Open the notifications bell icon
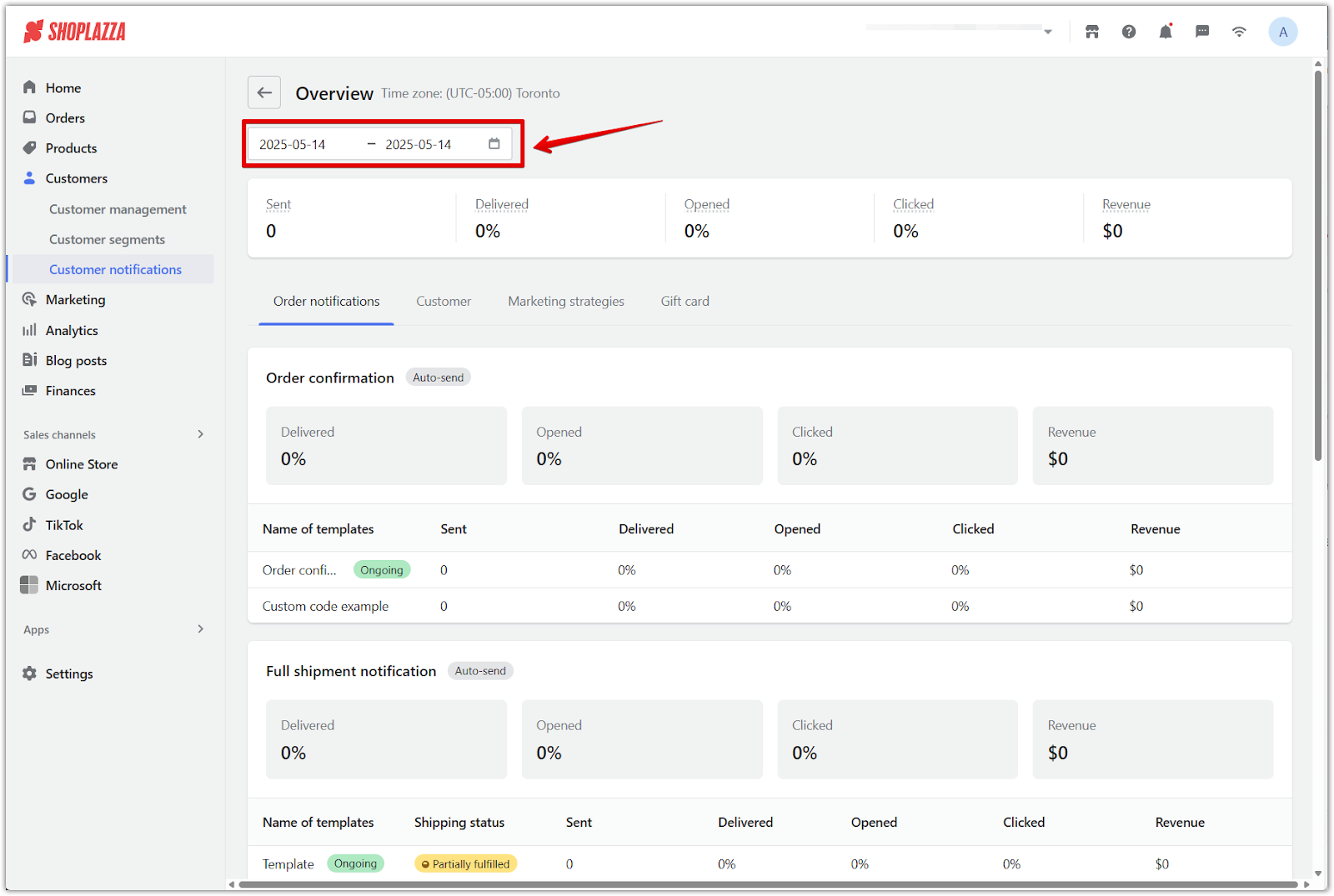The image size is (1334, 896). [x=1166, y=32]
